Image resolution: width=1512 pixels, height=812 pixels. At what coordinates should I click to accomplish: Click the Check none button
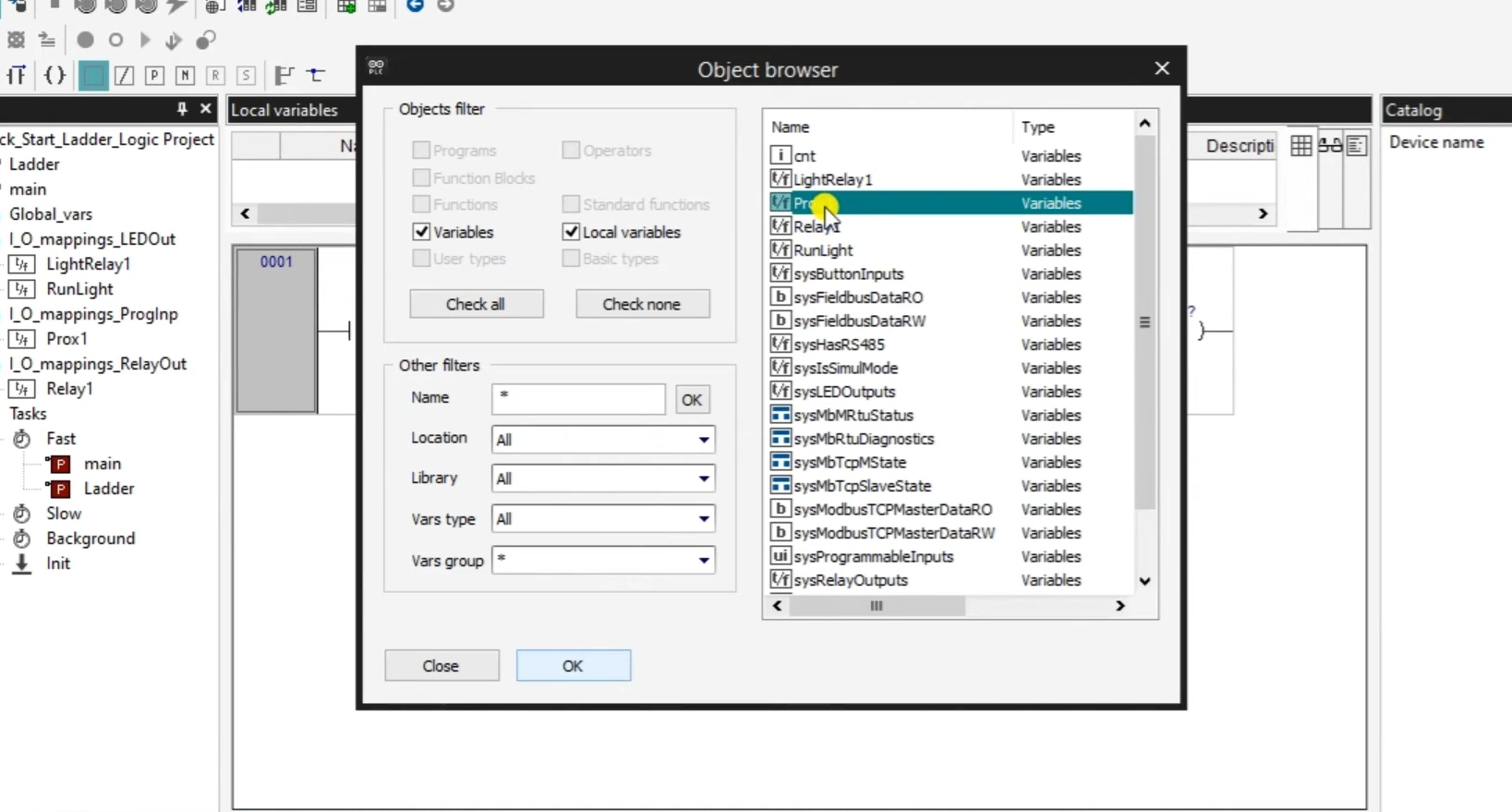(x=642, y=304)
